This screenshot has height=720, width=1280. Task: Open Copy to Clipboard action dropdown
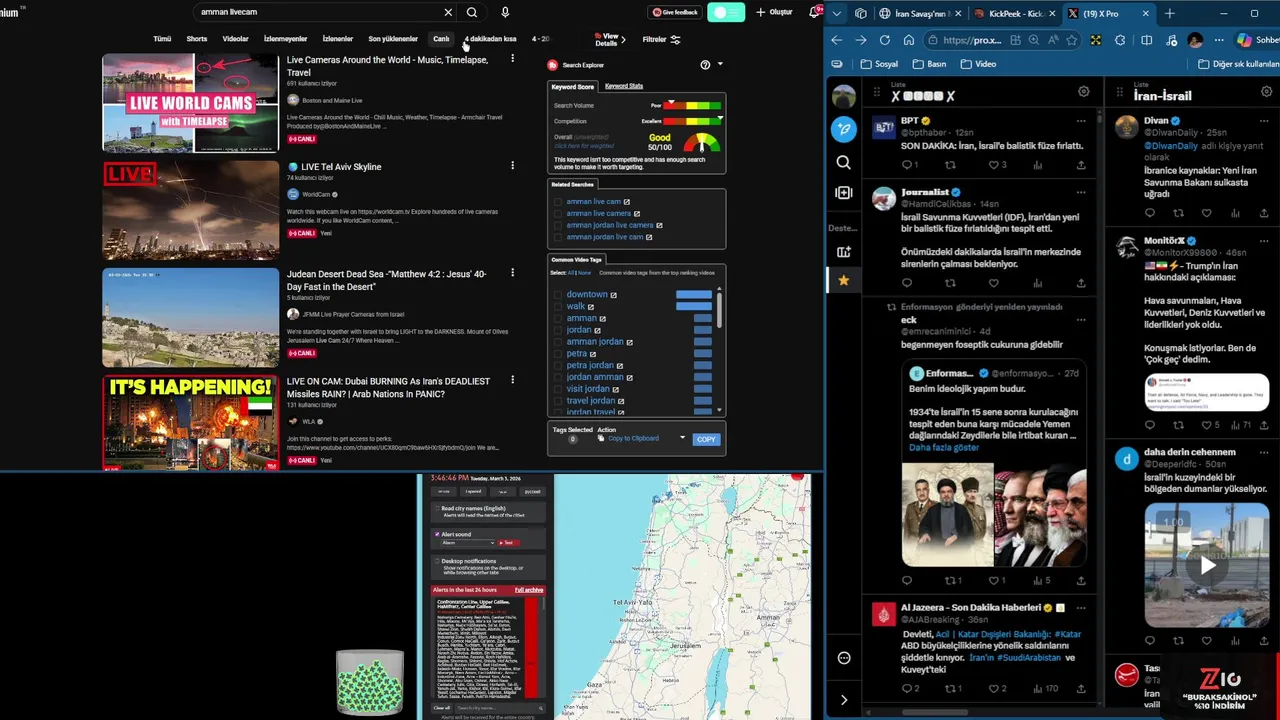tap(683, 438)
